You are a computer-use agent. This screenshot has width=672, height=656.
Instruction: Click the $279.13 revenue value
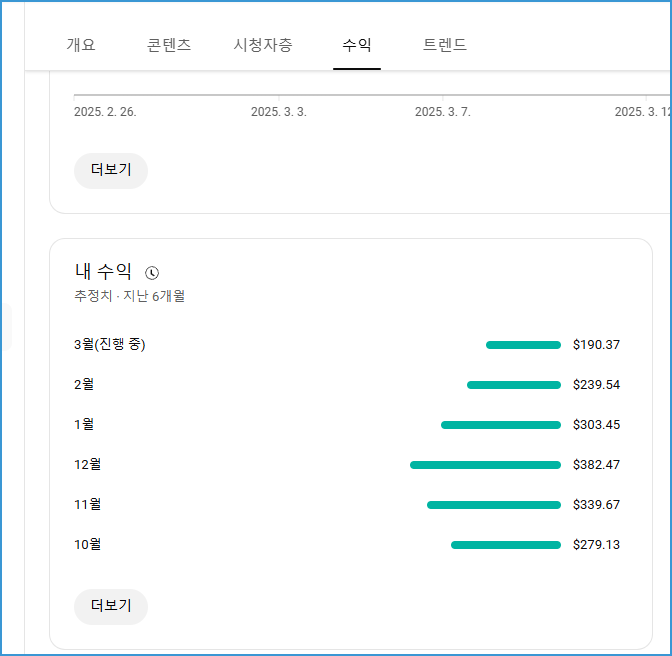point(596,545)
